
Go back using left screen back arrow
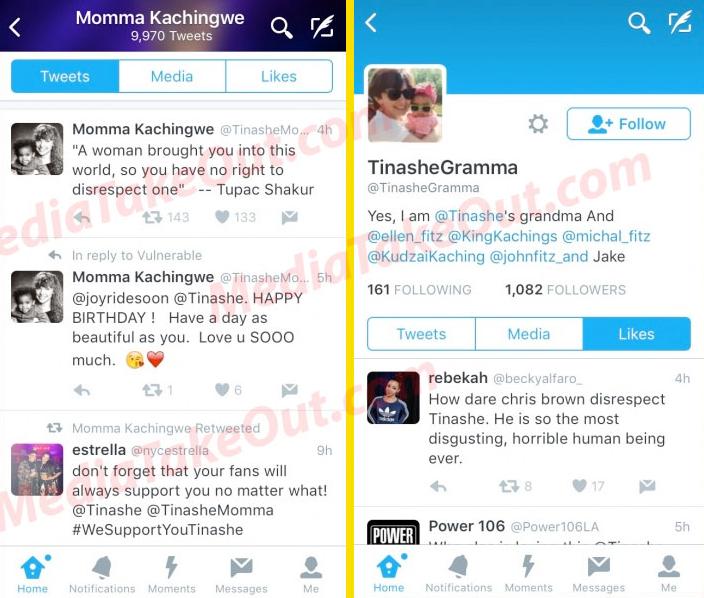coord(15,27)
